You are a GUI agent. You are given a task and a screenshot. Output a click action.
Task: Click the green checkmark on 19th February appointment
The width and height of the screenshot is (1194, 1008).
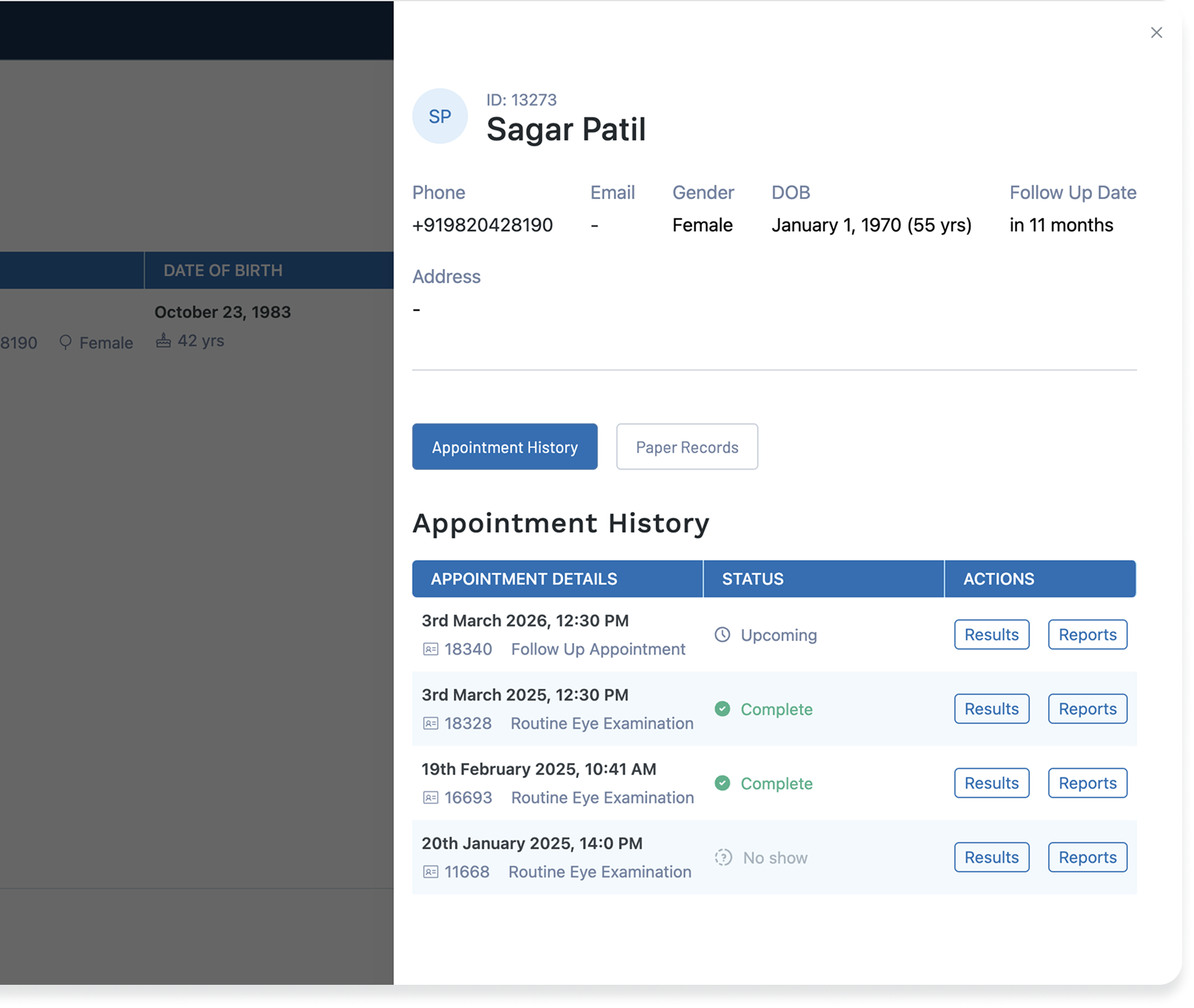724,784
